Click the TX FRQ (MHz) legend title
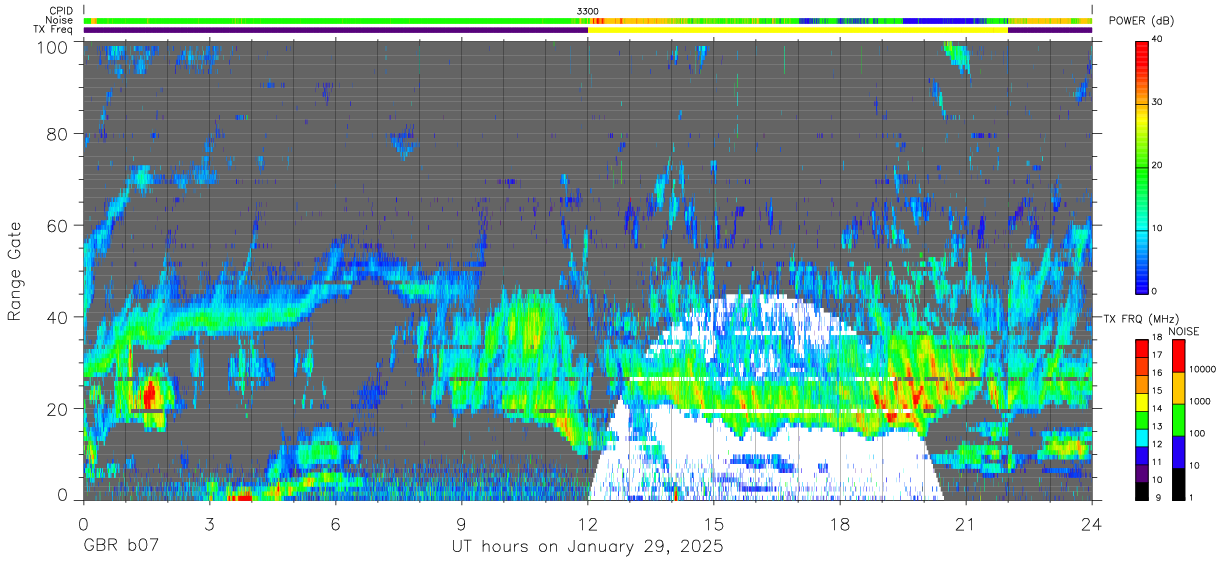This screenshot has height=567, width=1228. point(1140,319)
